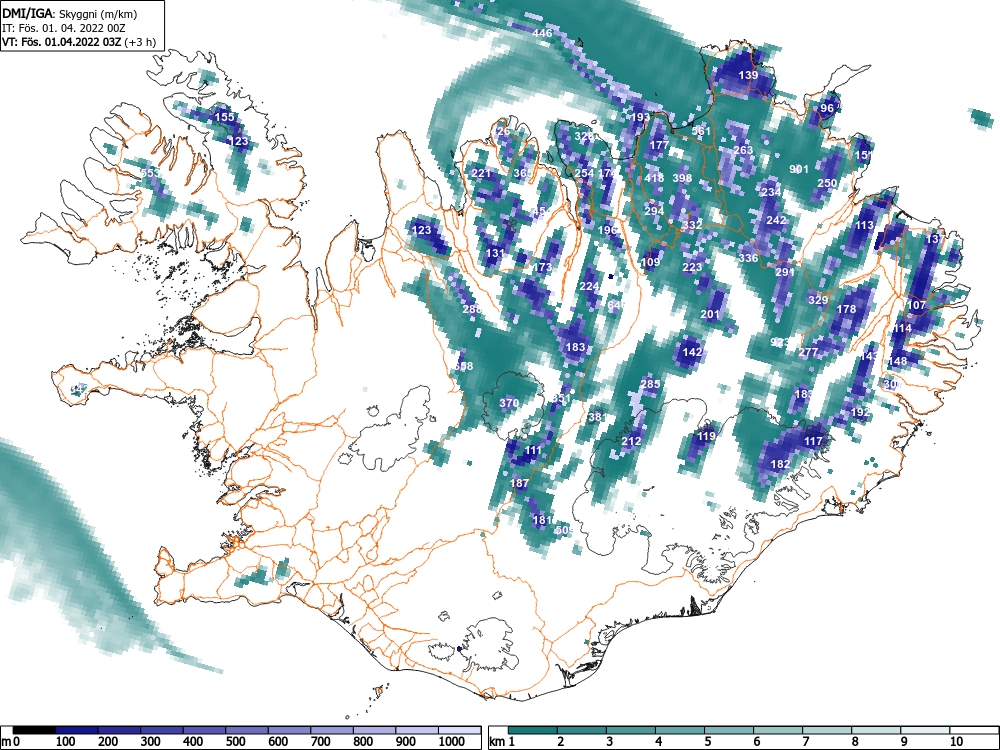
Task: Click the 'VT: Fös. 01.04.2022 03Z (+3 h)' line
Action: 78,42
